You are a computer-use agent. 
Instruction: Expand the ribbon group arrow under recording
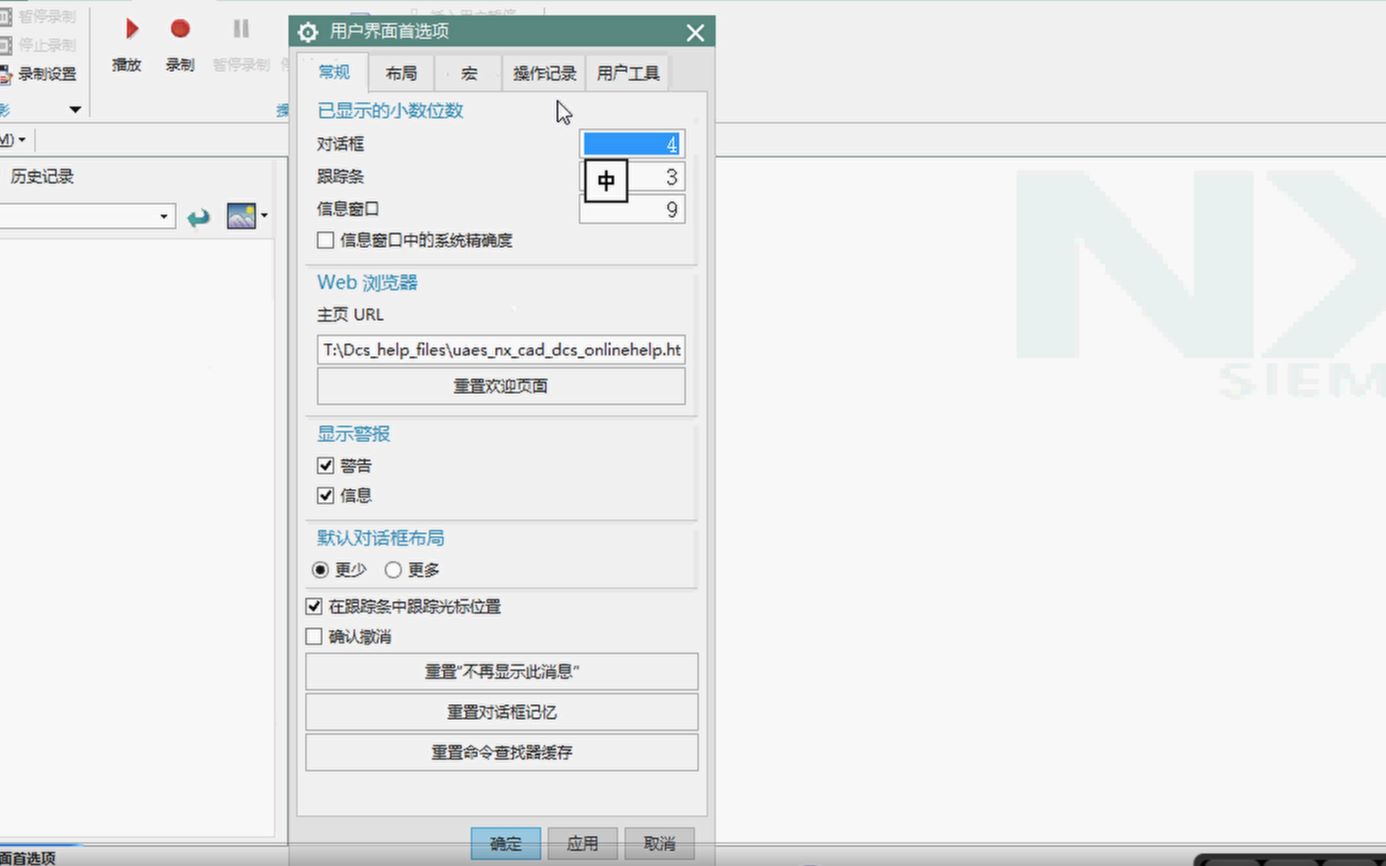coord(75,109)
